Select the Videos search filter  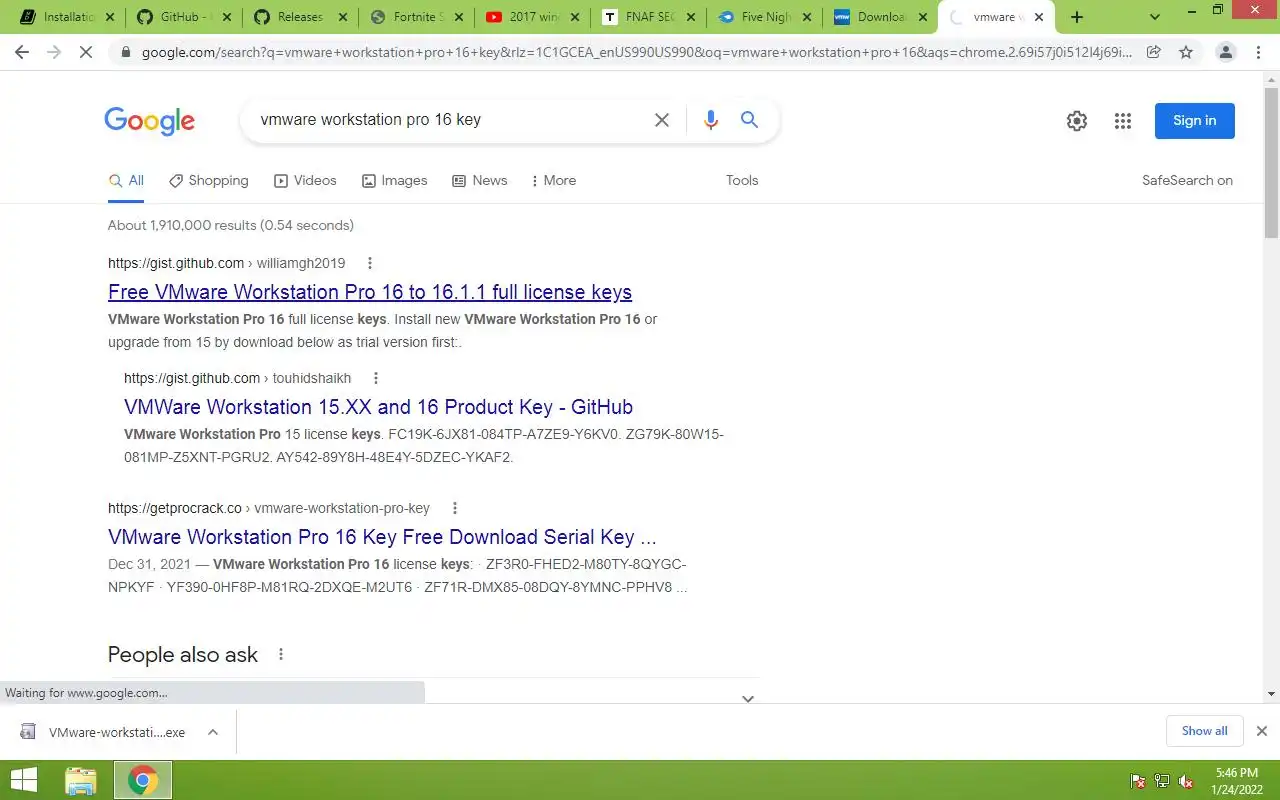click(305, 181)
